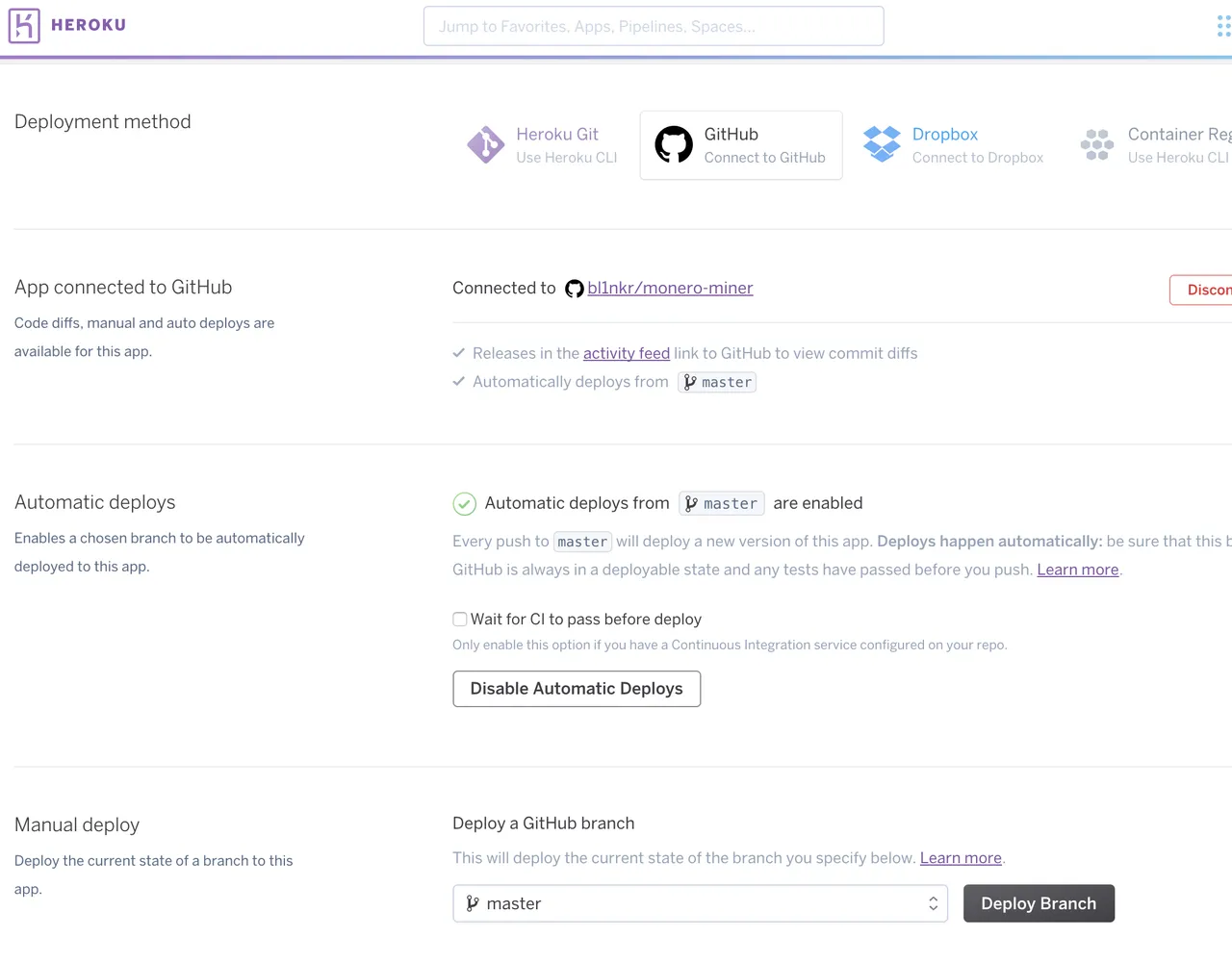
Task: Open the apps grid menu icon
Action: coord(1224,26)
